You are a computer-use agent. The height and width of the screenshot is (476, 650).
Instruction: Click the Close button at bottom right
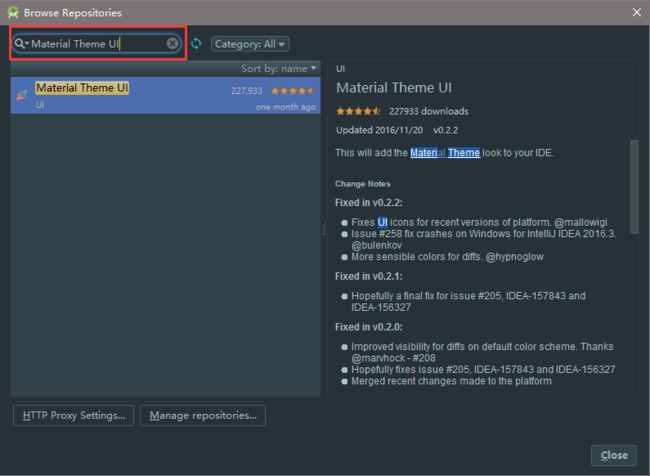tap(614, 455)
